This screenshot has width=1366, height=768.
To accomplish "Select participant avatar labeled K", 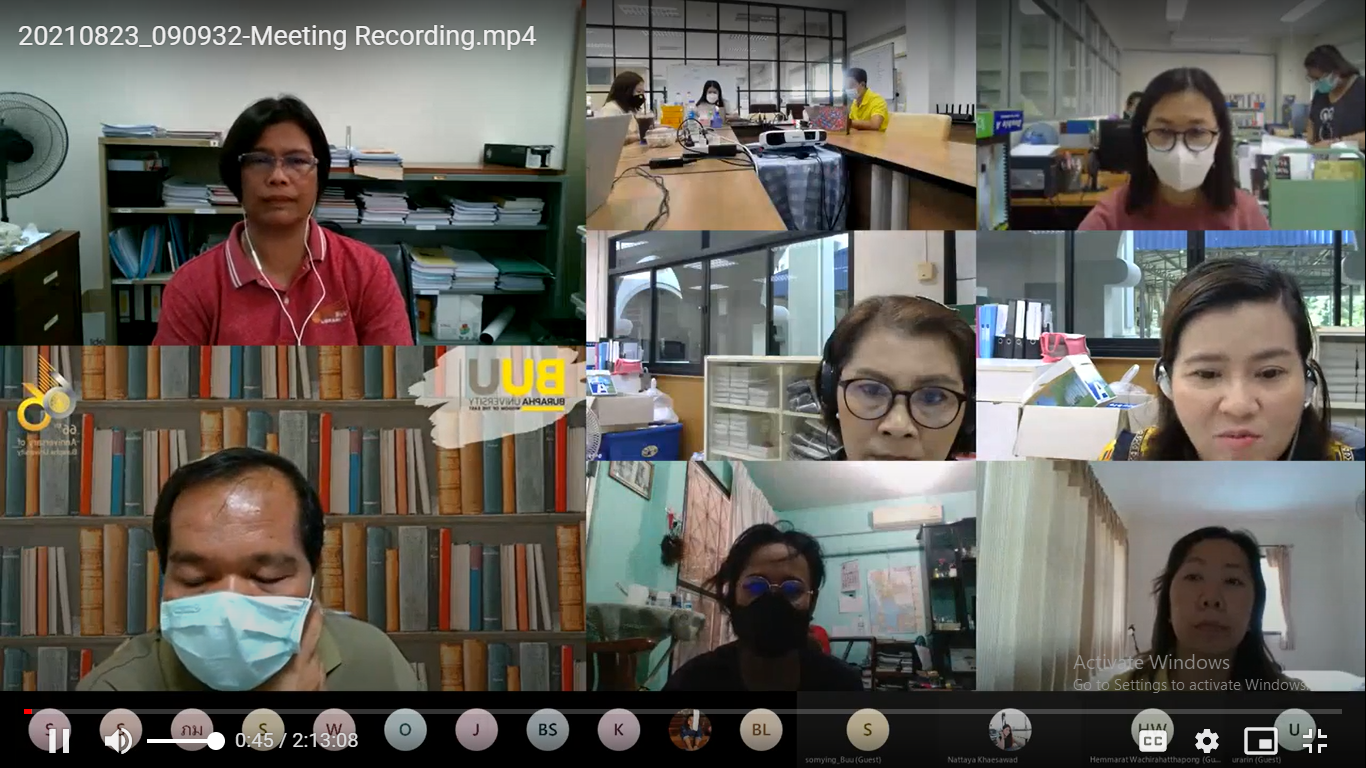I will point(618,730).
